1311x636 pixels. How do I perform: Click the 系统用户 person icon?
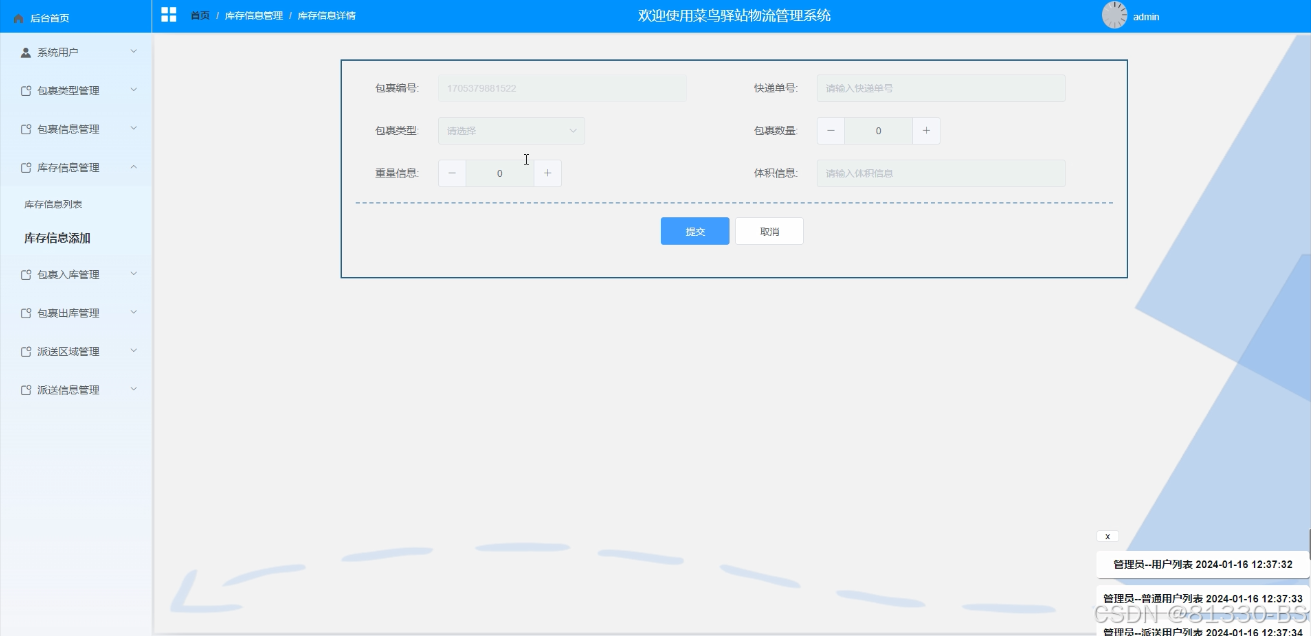pos(26,52)
